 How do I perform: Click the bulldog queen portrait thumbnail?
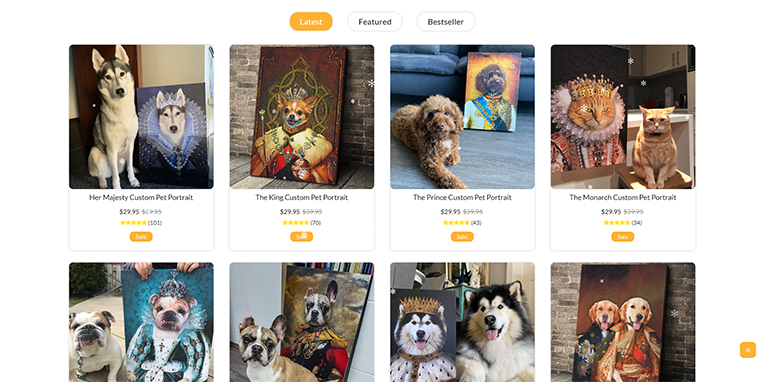(x=141, y=322)
